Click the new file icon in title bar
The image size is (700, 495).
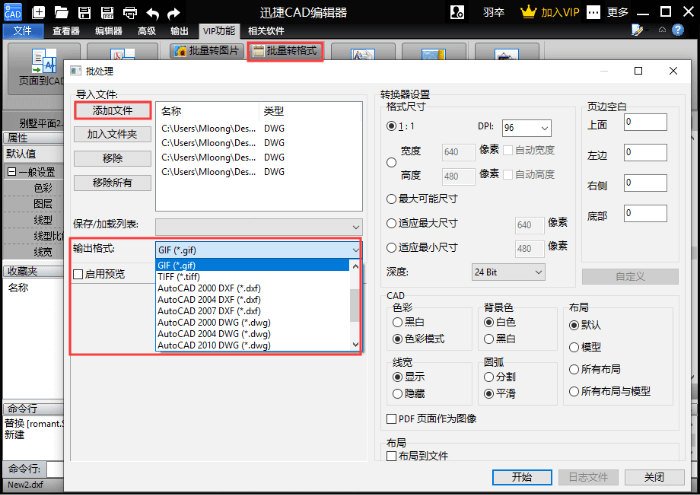[x=39, y=12]
